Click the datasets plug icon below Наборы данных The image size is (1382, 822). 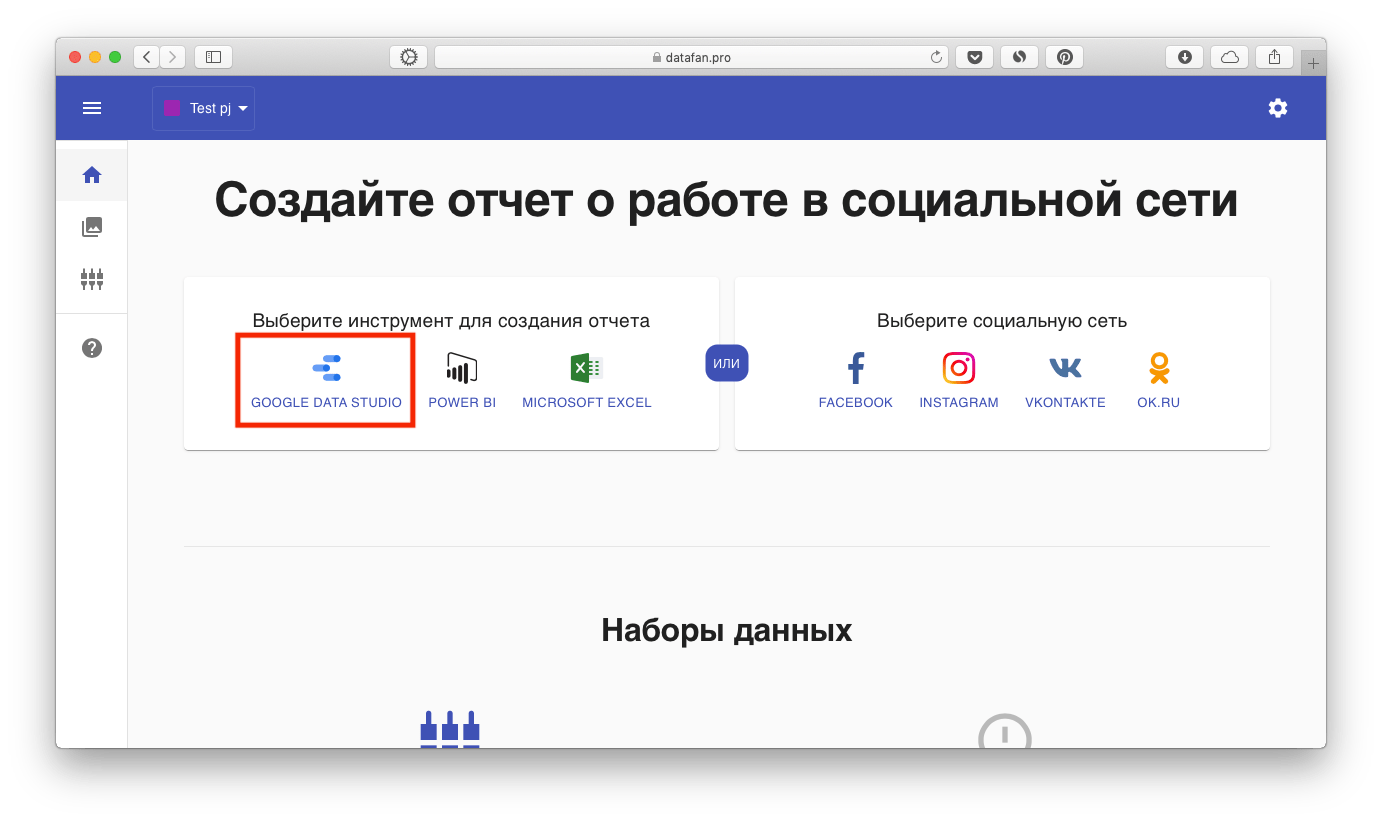click(450, 729)
